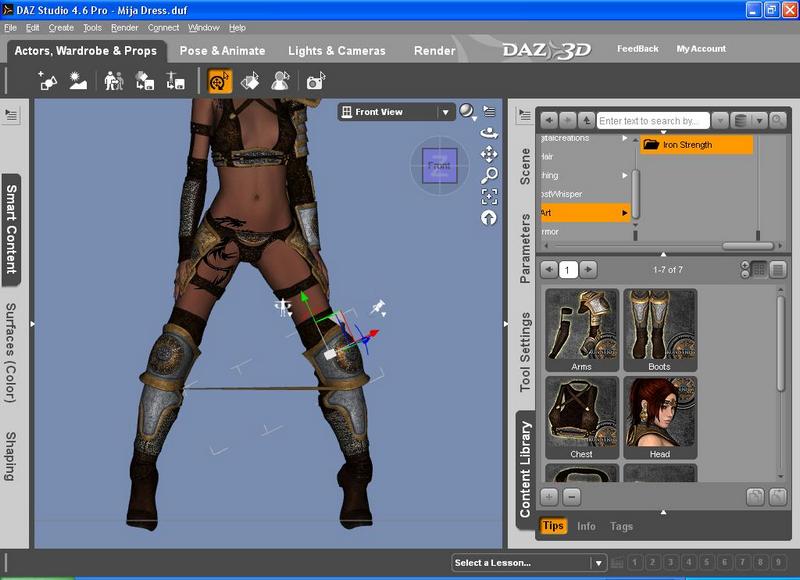This screenshot has height=580, width=800.
Task: Click the frame selection icon in viewport
Action: [x=489, y=196]
